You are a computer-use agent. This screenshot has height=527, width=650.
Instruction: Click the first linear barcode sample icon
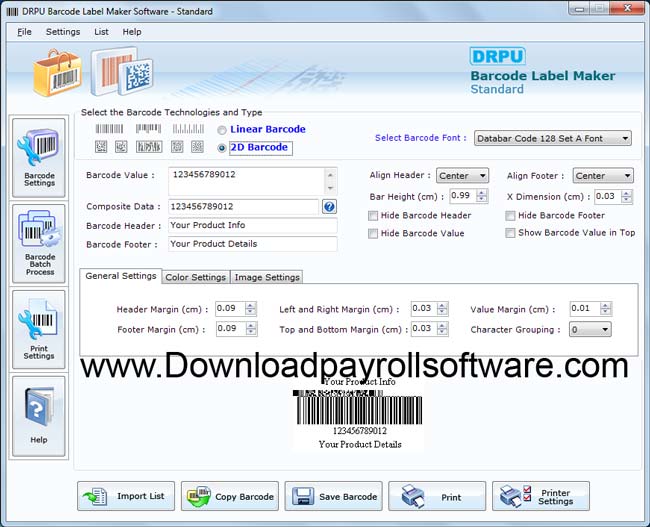[x=109, y=129]
